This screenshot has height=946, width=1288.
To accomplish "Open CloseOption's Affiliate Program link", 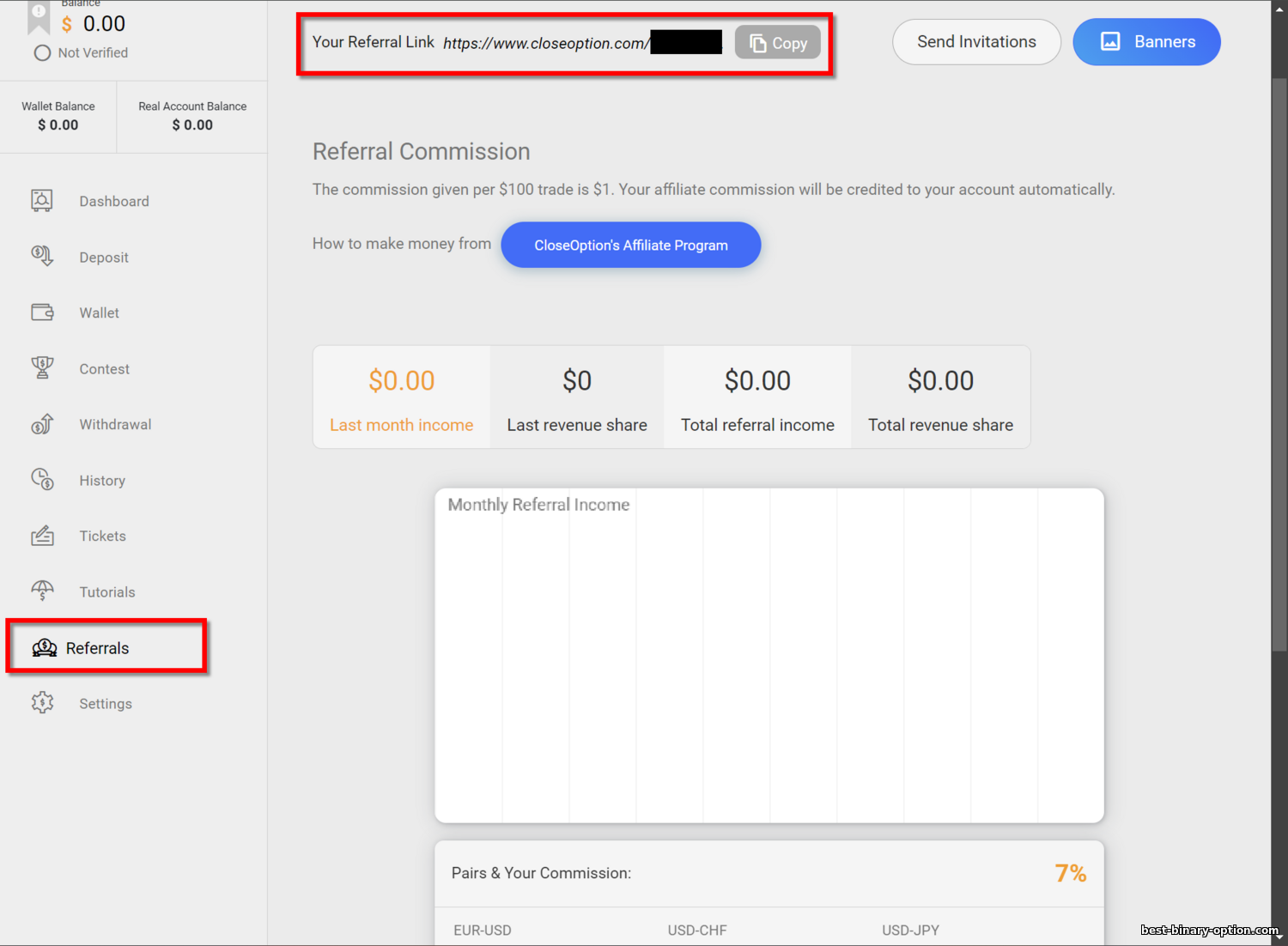I will pos(630,246).
